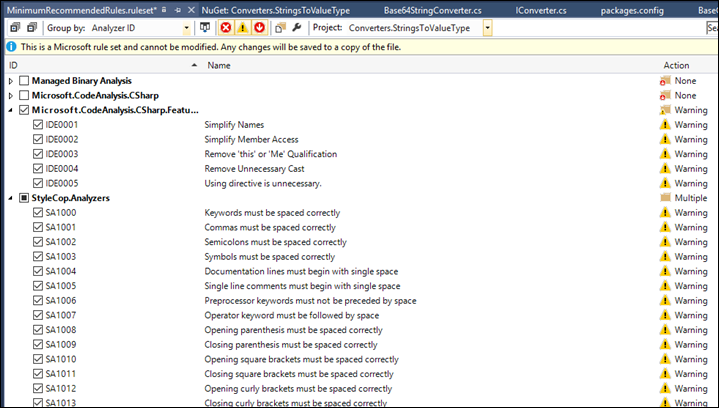Click Warning action text for SA1009
This screenshot has width=719, height=408.
coord(691,345)
